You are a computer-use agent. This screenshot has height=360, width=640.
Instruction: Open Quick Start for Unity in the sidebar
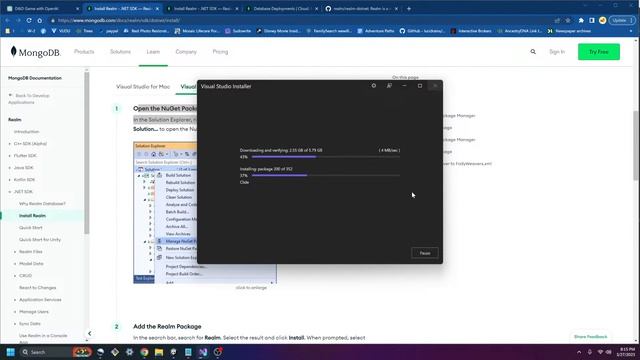click(x=40, y=240)
